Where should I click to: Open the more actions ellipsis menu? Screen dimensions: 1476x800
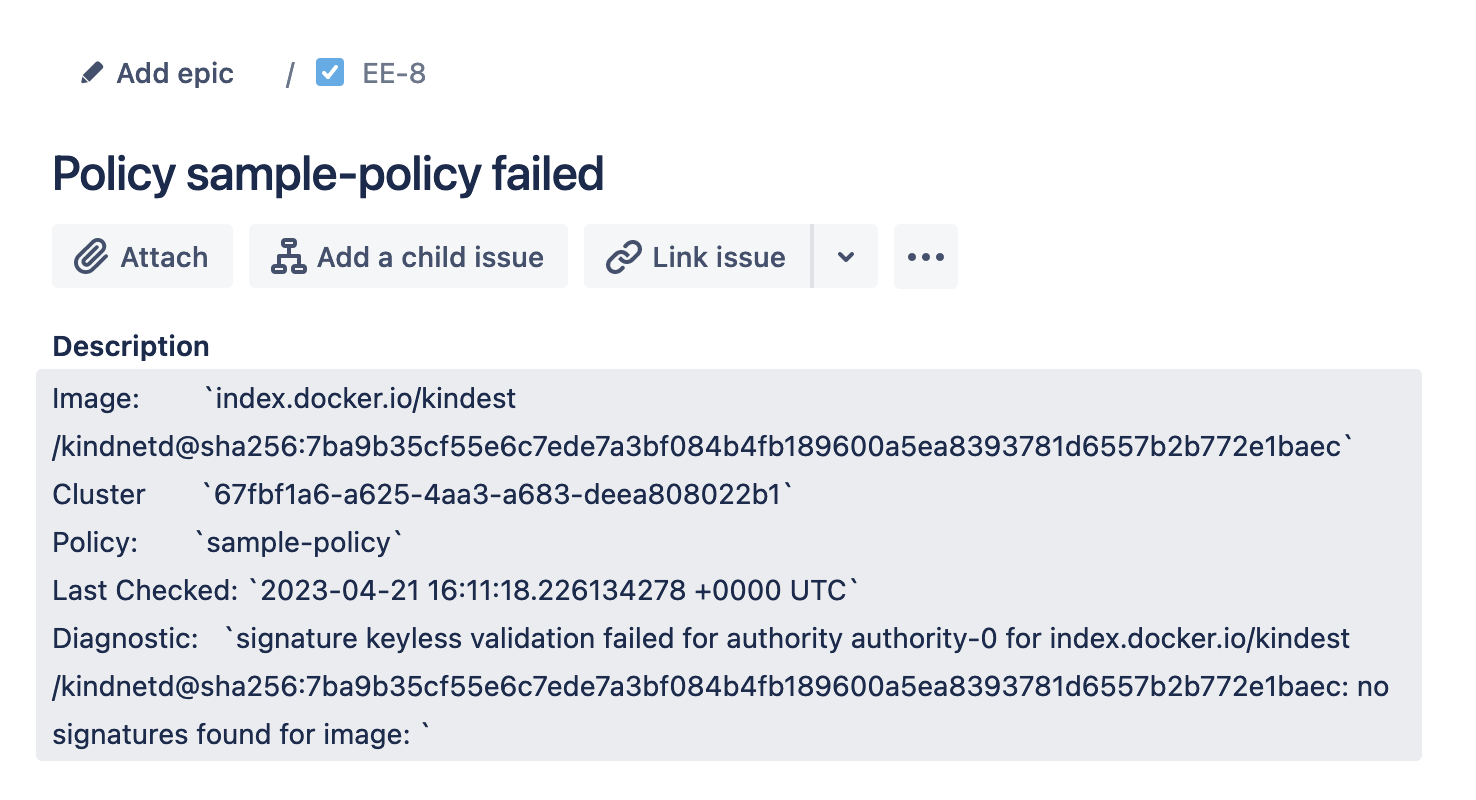[x=925, y=256]
